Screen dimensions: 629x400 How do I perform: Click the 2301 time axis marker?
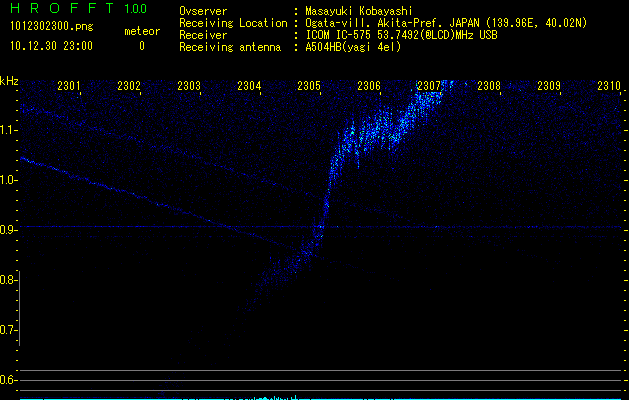coord(69,86)
